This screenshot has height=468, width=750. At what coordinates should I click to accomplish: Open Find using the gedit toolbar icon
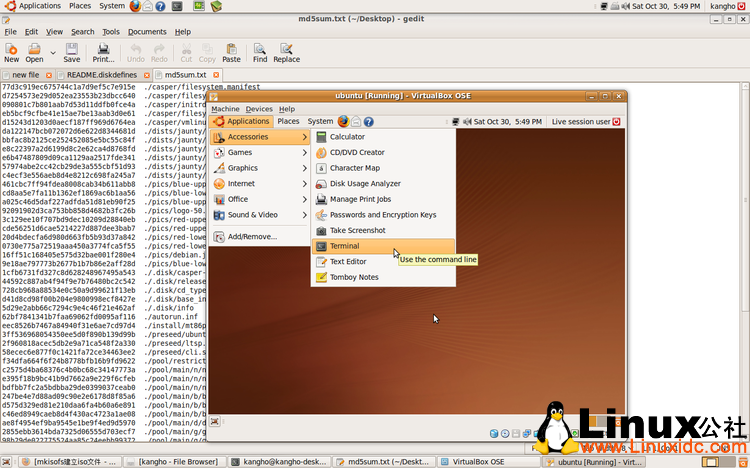coord(260,53)
